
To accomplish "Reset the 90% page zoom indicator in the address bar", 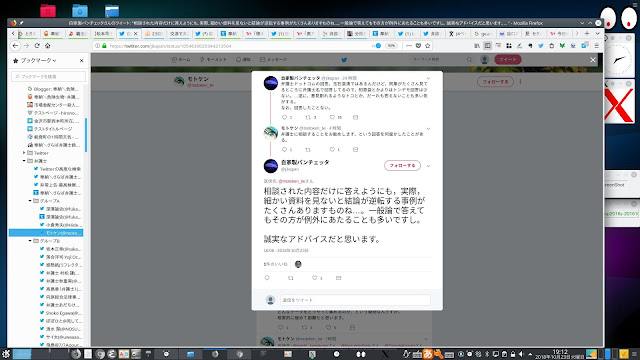I will point(391,46).
